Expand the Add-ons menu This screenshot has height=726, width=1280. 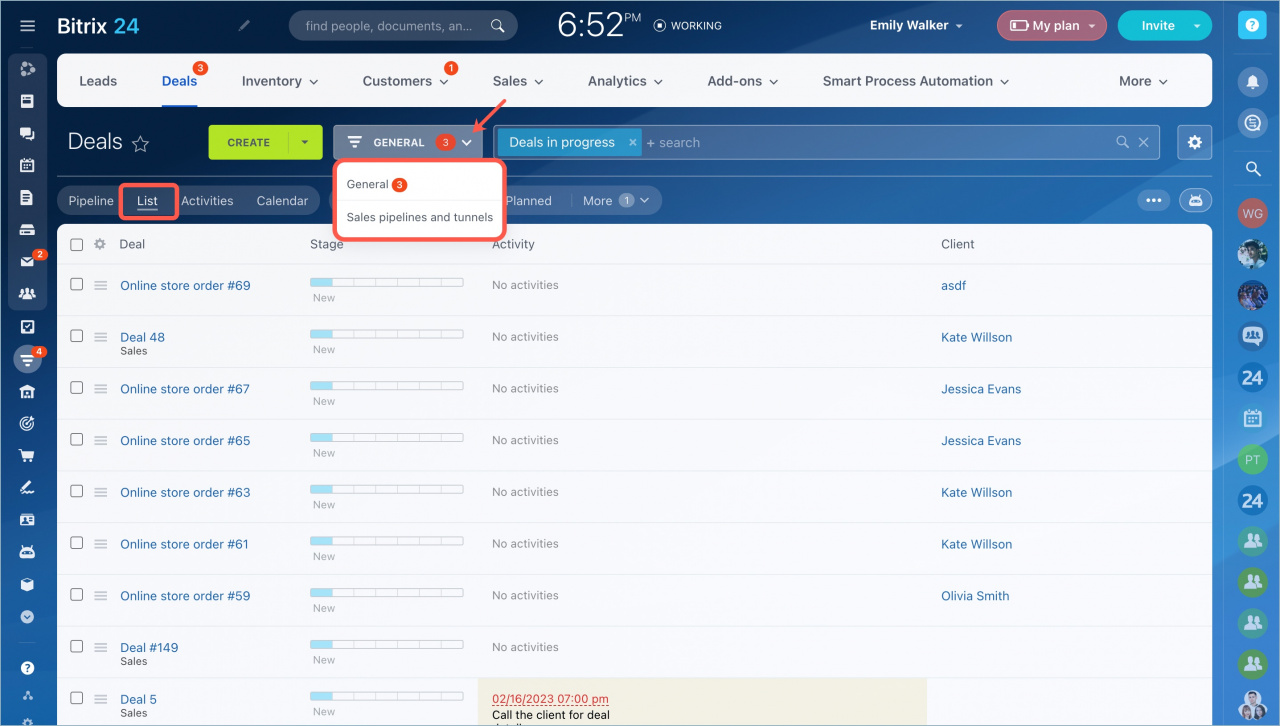743,81
